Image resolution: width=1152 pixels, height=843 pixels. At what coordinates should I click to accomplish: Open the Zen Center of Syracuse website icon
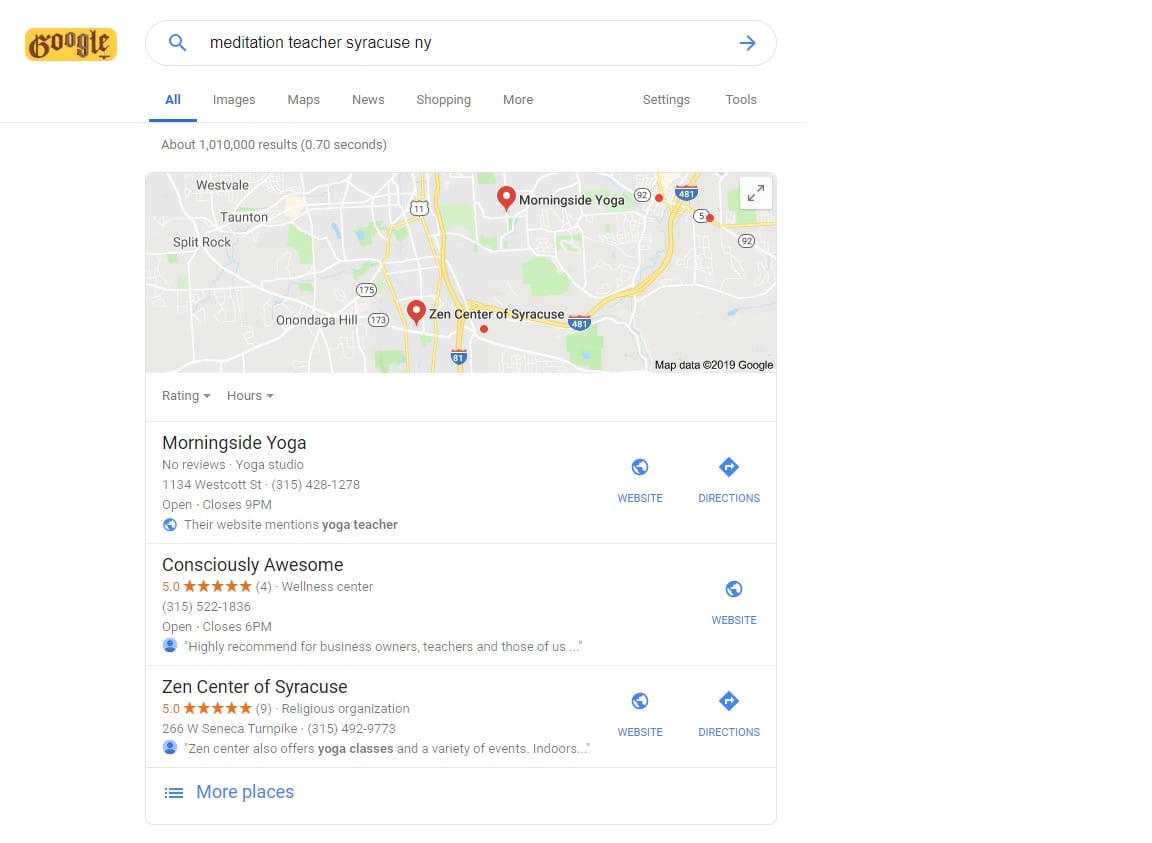point(640,701)
